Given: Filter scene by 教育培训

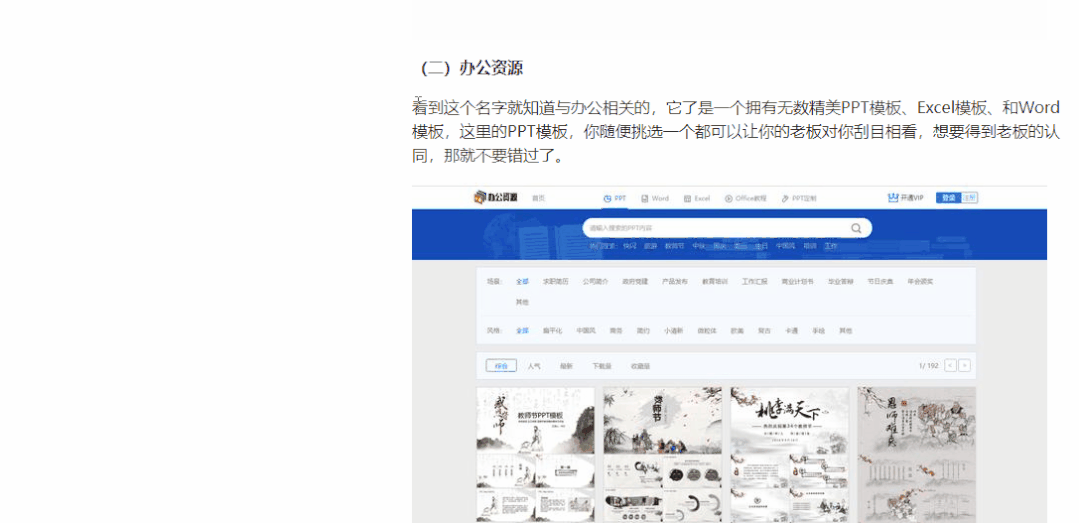Looking at the screenshot, I should [x=715, y=281].
